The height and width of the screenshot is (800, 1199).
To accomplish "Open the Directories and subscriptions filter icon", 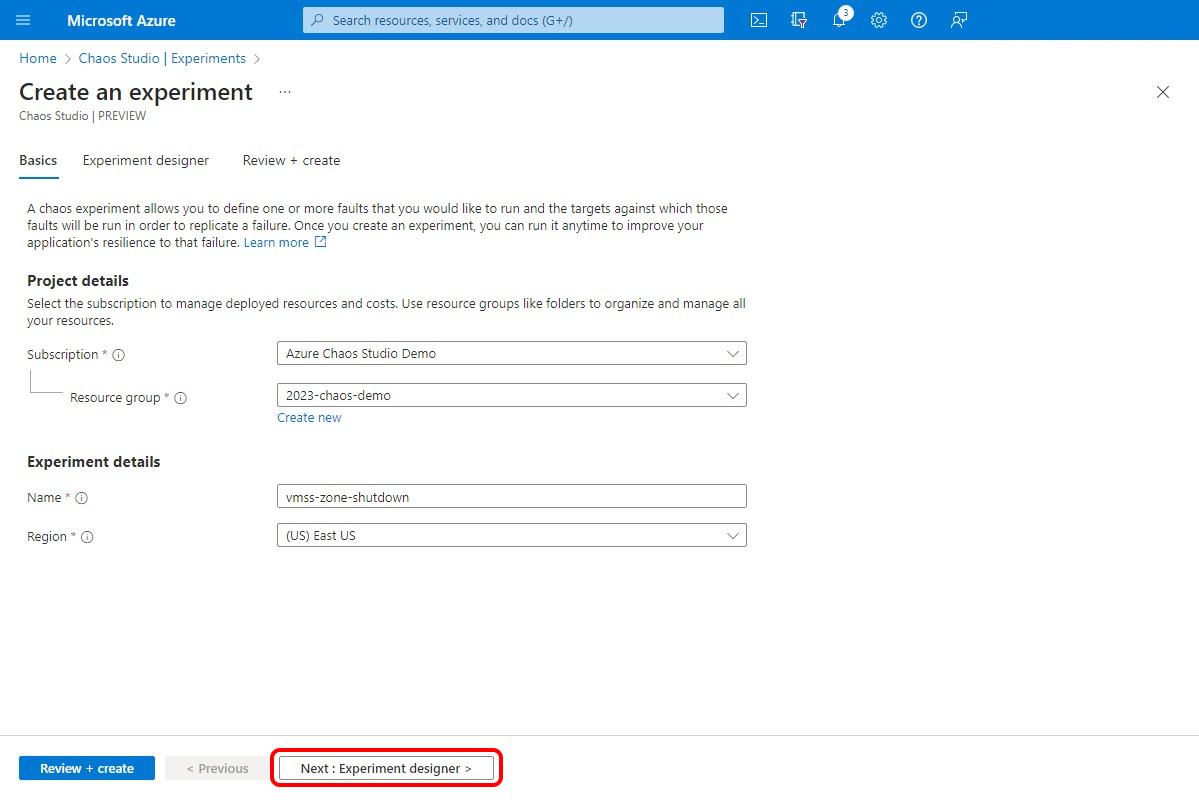I will pos(799,20).
